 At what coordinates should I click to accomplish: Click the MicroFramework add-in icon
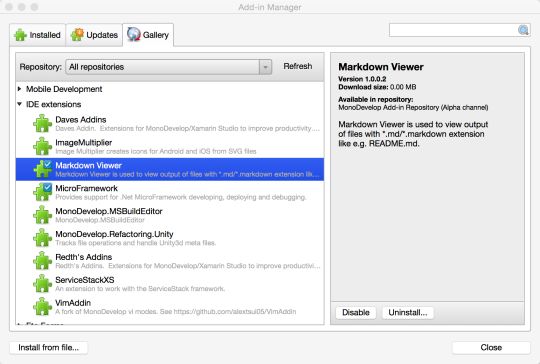coord(42,192)
